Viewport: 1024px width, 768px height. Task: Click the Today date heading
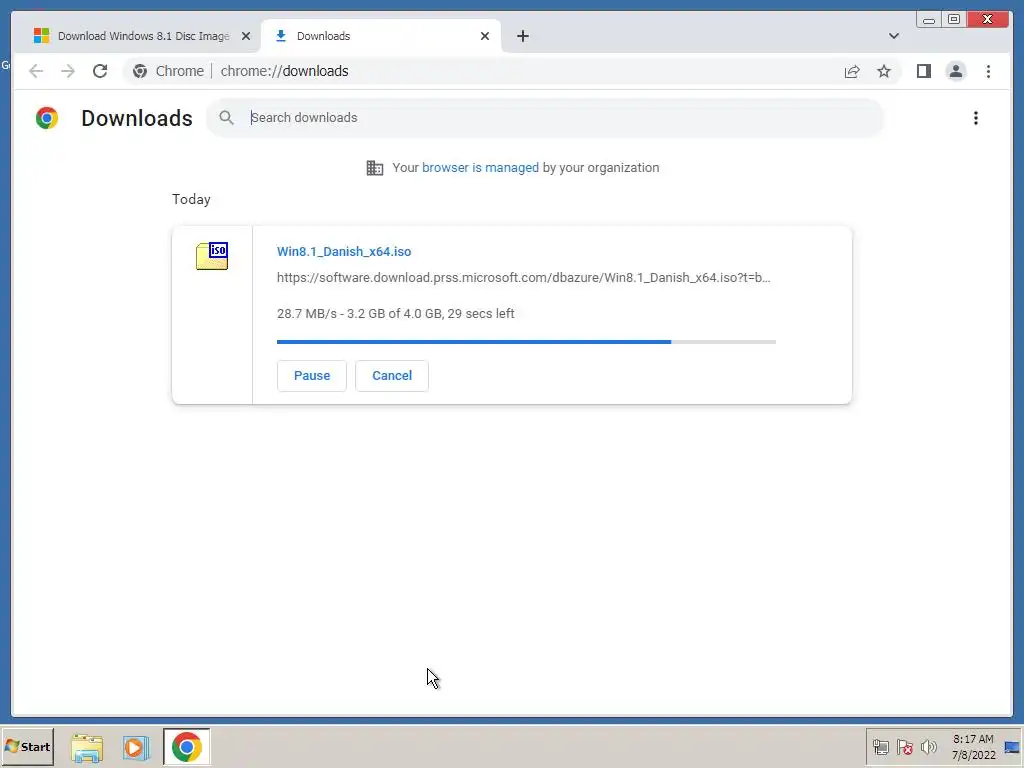(191, 199)
